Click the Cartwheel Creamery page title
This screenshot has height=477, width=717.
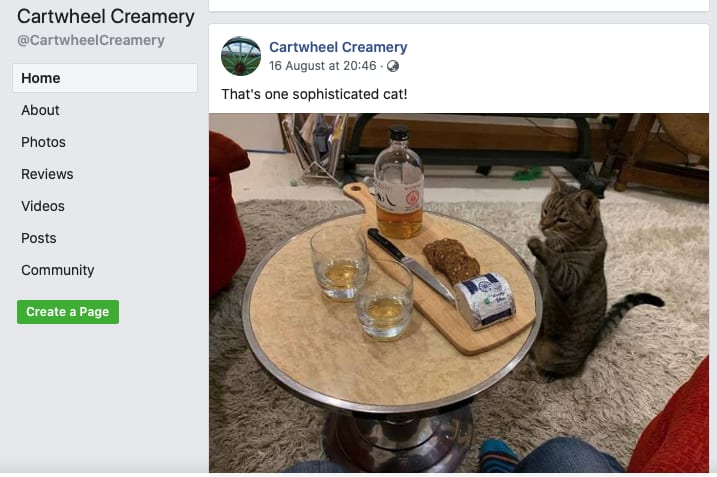tap(106, 16)
